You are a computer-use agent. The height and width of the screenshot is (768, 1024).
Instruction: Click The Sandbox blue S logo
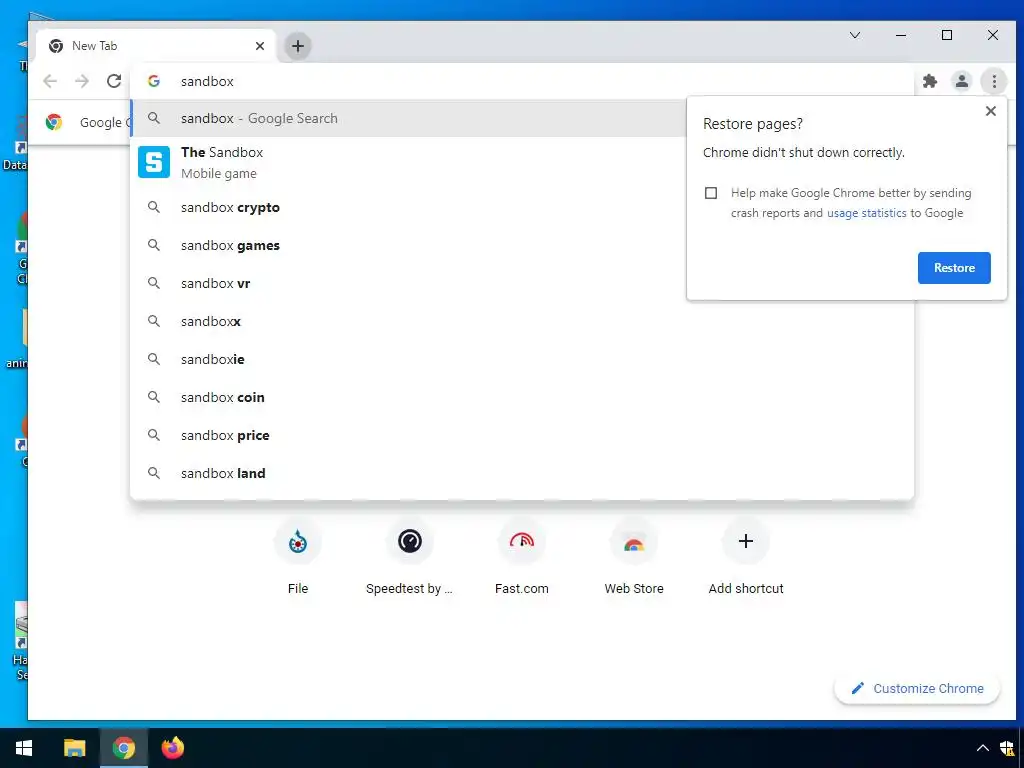154,162
